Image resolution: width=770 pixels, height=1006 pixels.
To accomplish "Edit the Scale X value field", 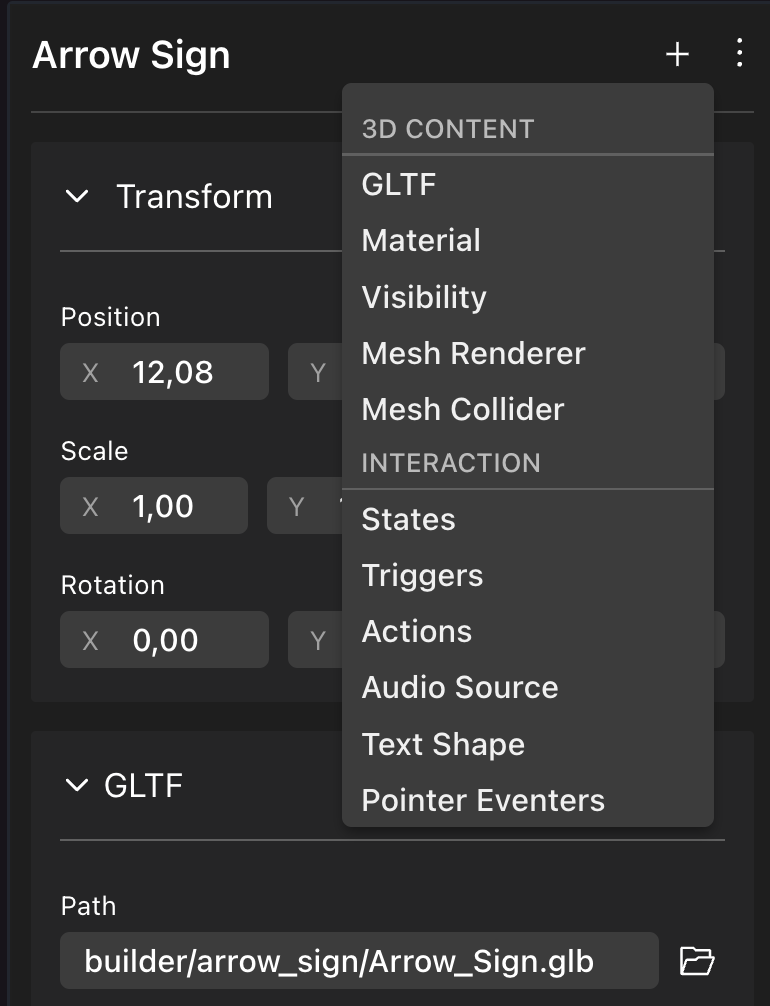I will tap(170, 506).
